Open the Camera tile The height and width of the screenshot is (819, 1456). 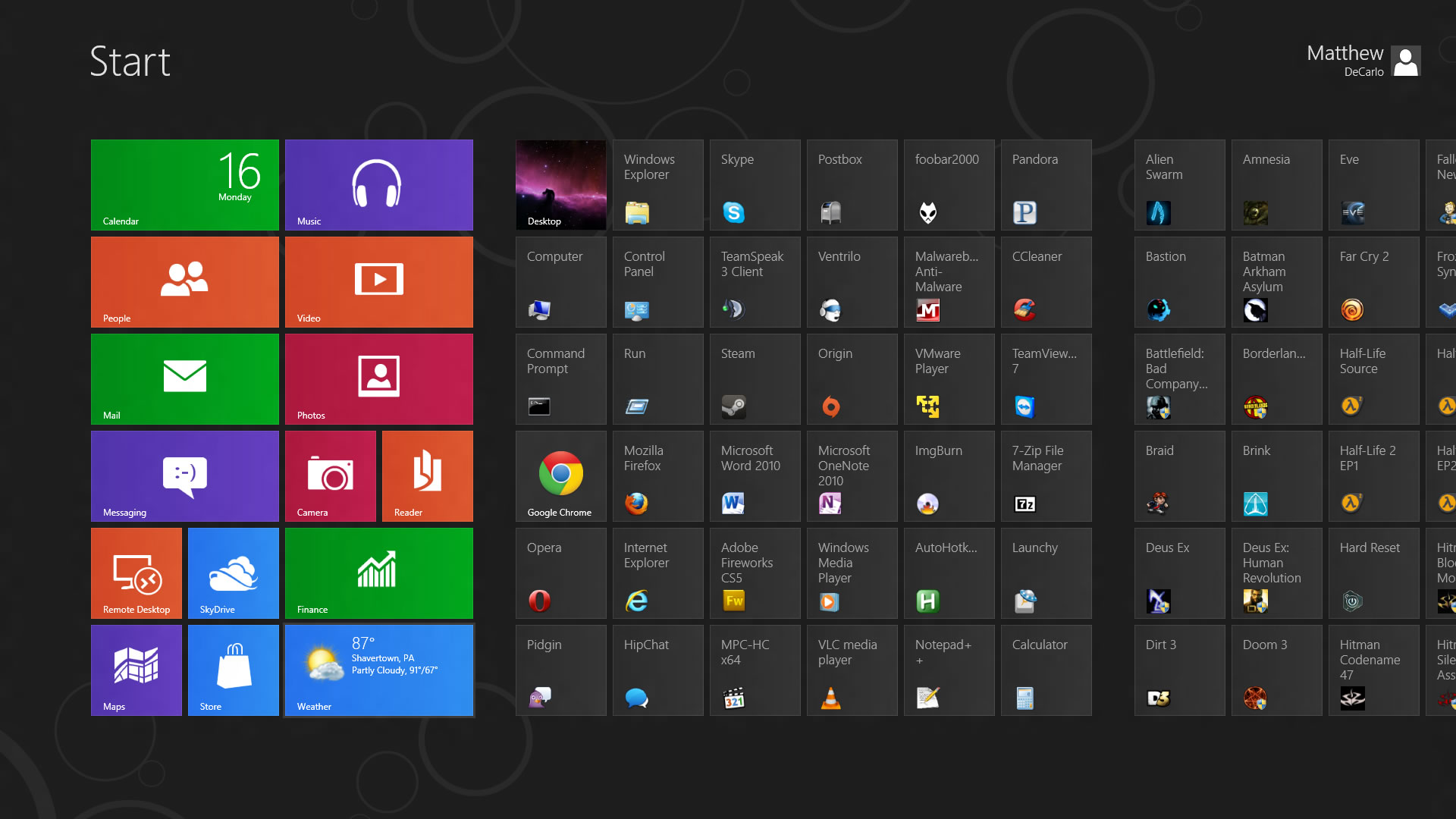[331, 476]
